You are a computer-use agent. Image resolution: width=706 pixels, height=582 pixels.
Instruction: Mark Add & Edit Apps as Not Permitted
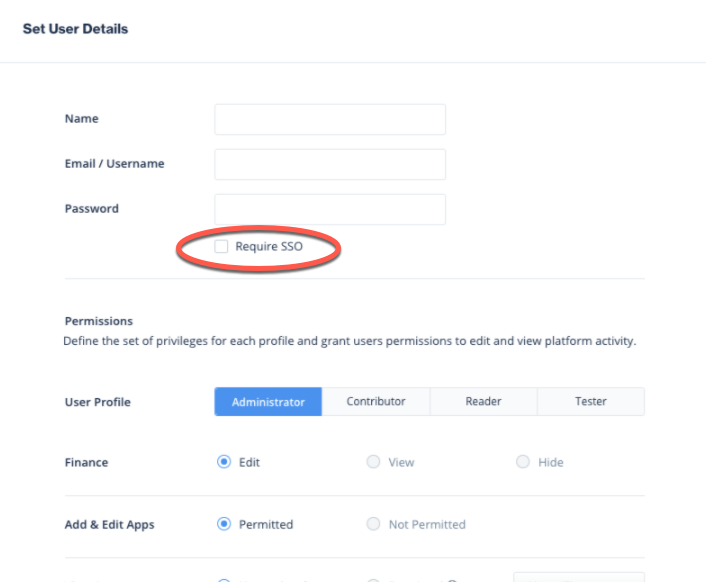coord(373,524)
